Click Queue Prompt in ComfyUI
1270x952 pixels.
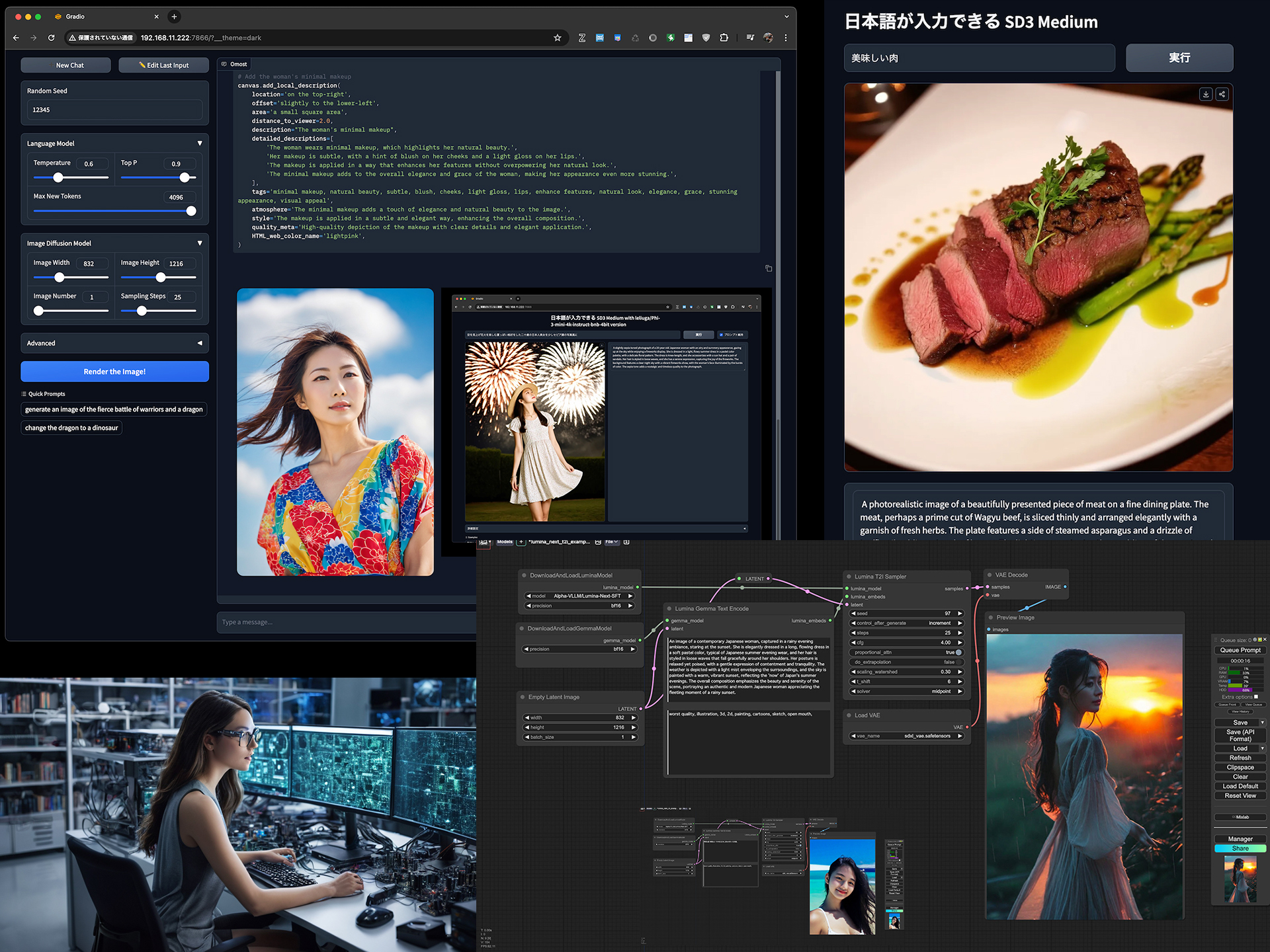tap(1240, 650)
